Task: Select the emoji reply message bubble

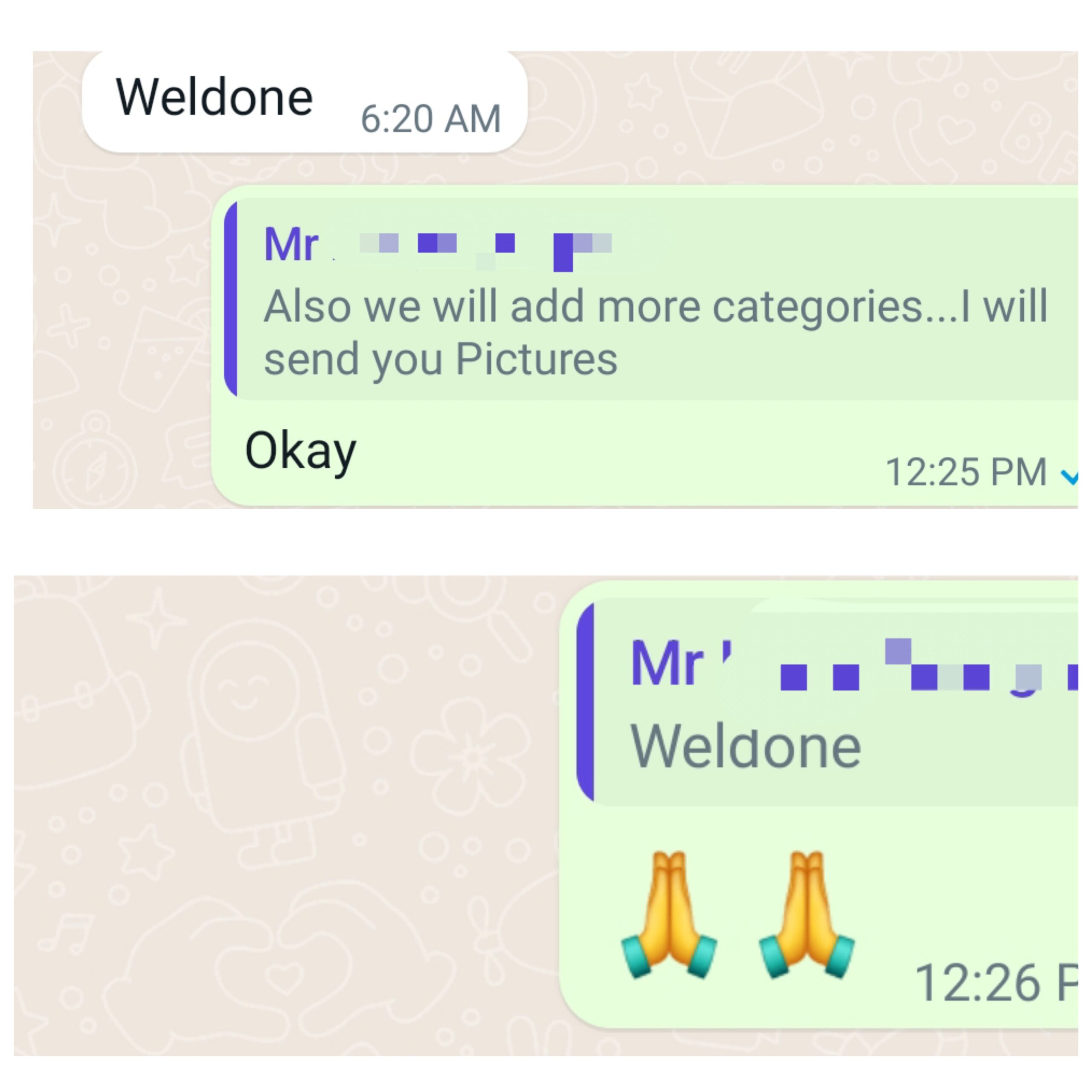Action: 819,805
